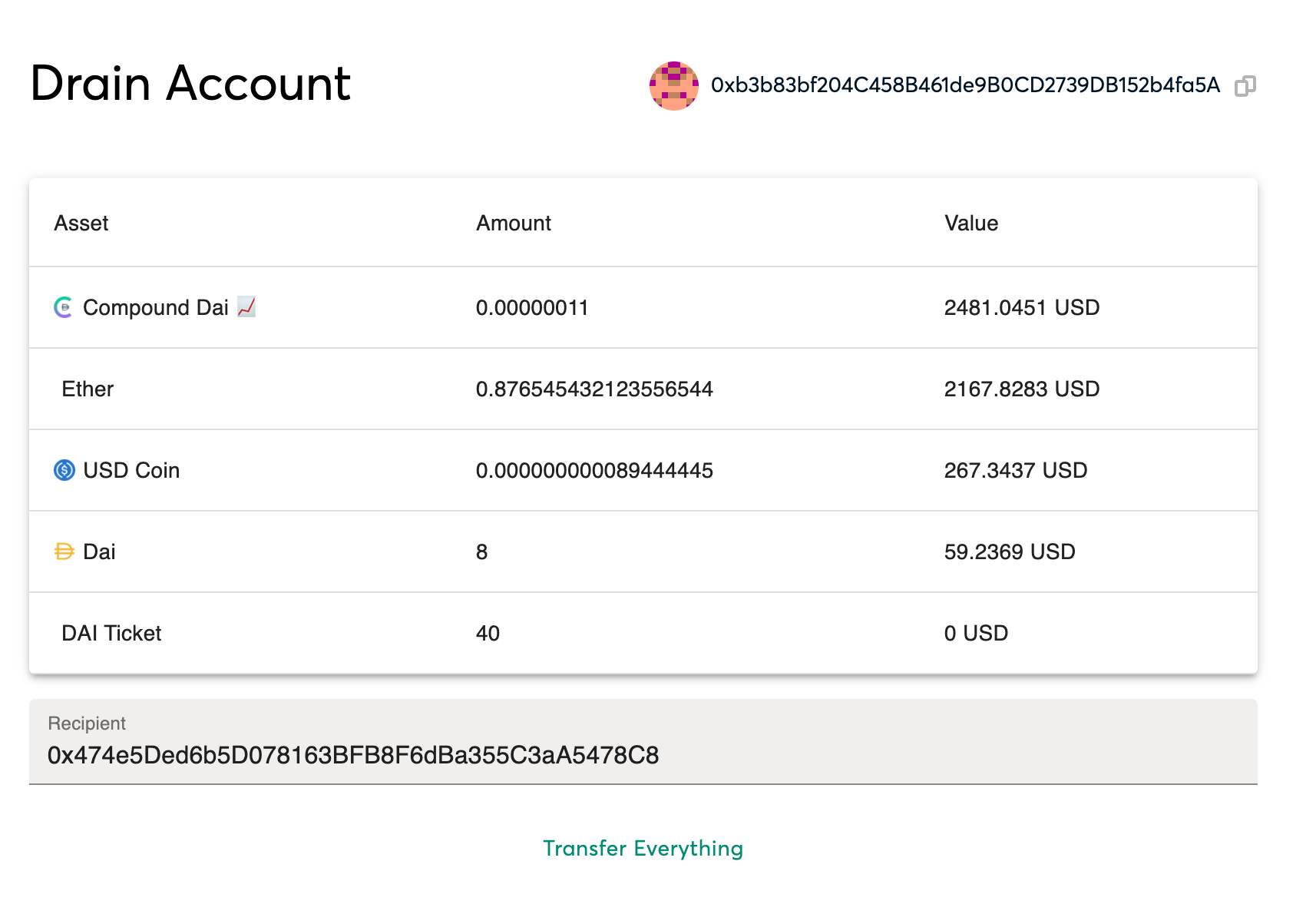Focus the Recipient address input field
1316x914 pixels.
(643, 742)
